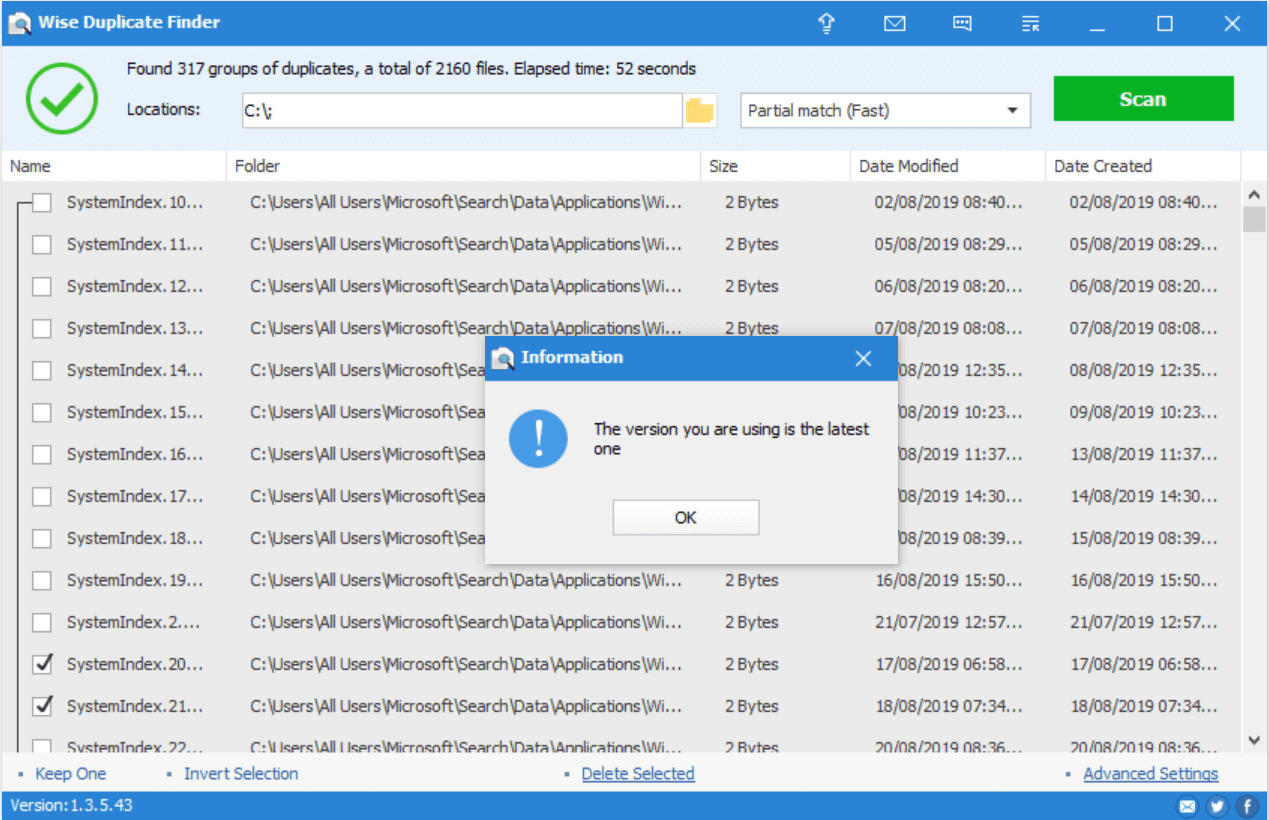Click the Keep One link
Screen dimensions: 1269x820
tap(70, 774)
